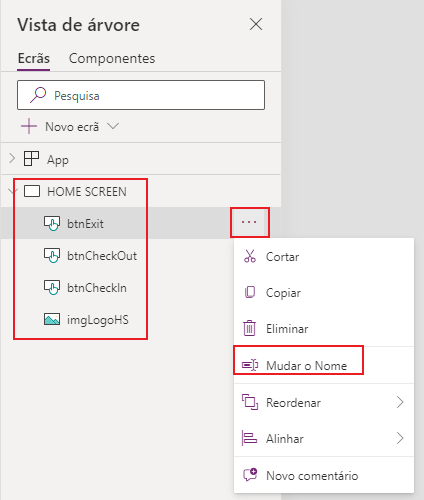Click the magnifying glass search icon

pos(38,95)
